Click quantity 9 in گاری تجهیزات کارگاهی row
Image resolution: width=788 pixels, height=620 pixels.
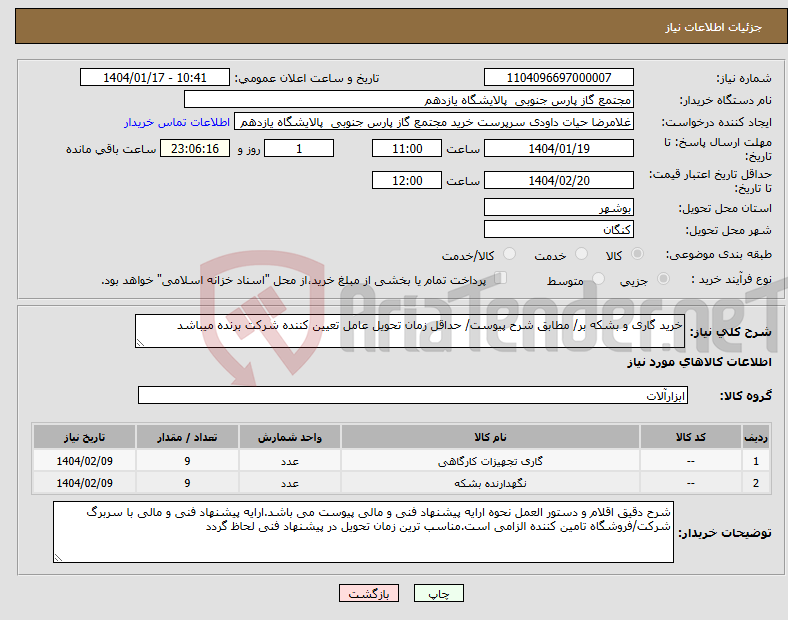pos(187,461)
